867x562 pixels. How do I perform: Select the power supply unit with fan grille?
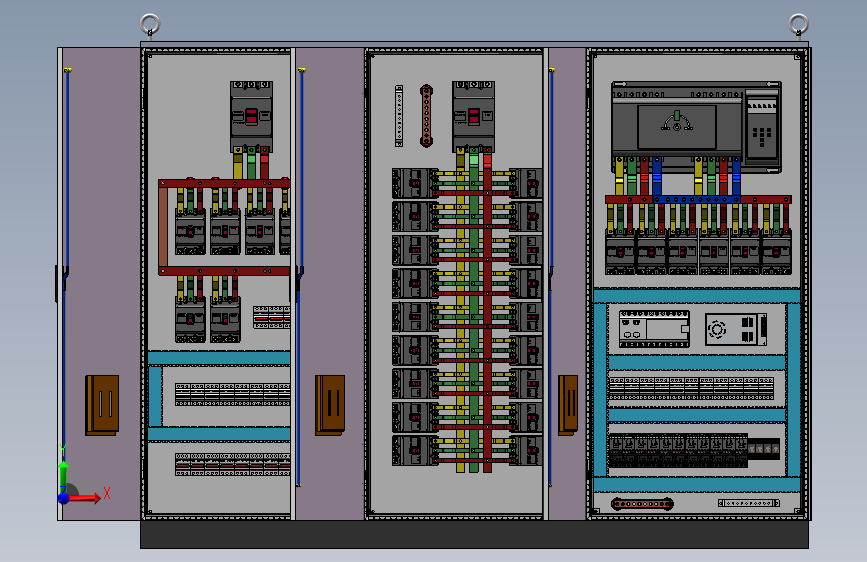[736, 329]
